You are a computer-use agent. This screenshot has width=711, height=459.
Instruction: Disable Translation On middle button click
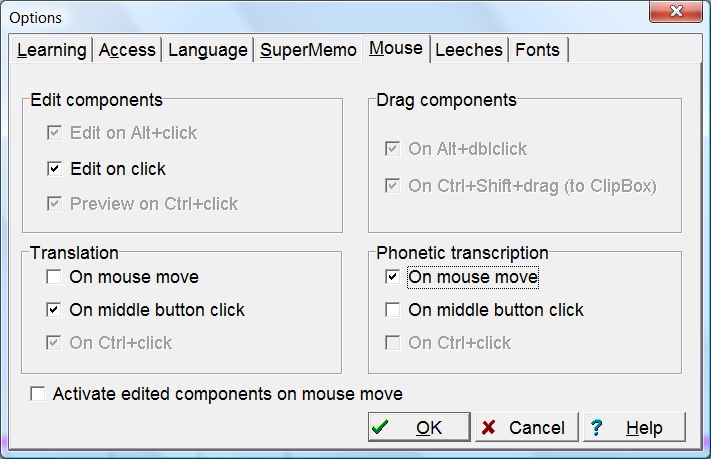coord(54,310)
